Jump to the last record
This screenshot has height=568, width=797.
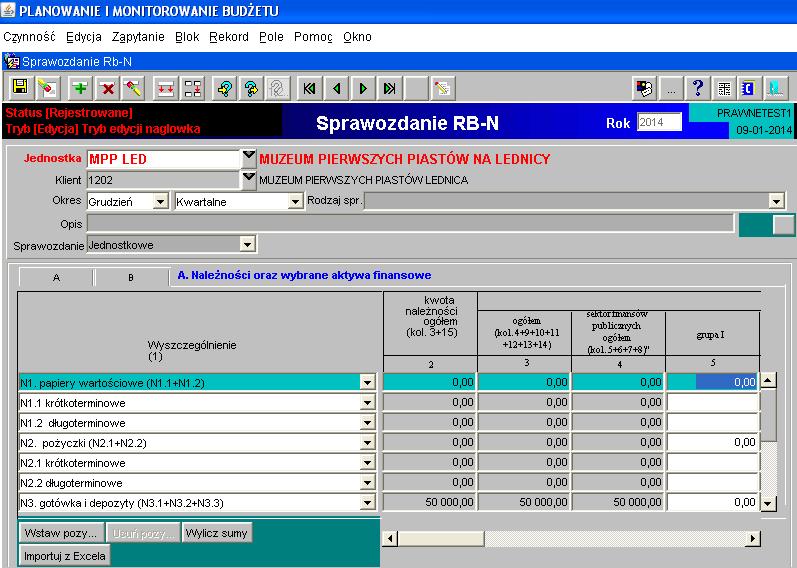point(390,88)
